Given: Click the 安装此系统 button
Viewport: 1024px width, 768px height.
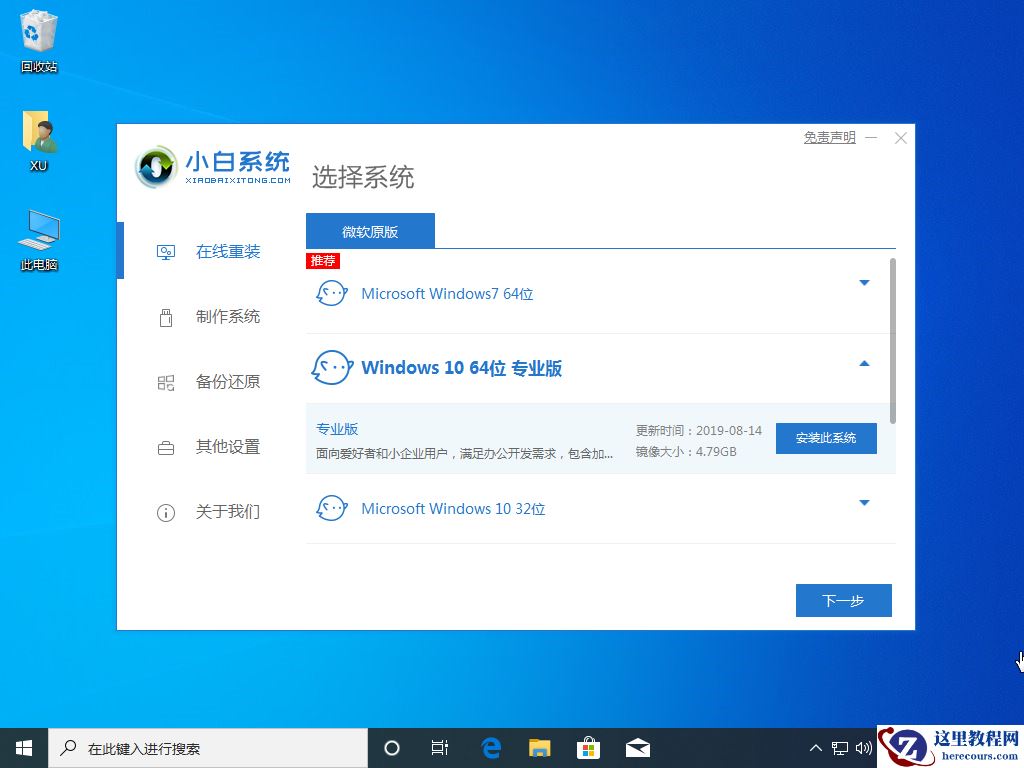Looking at the screenshot, I should tap(826, 438).
